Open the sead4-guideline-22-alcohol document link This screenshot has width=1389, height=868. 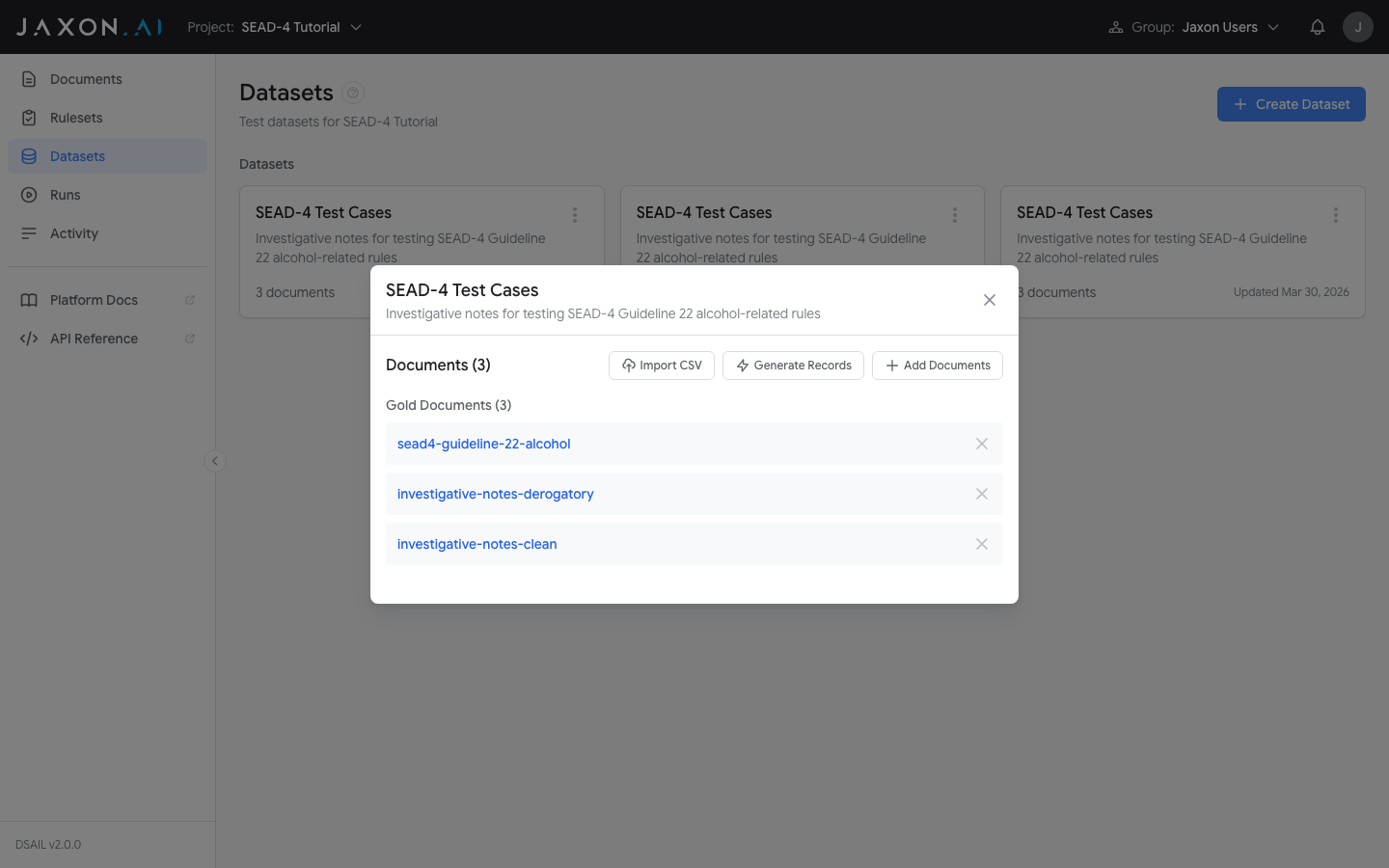(483, 444)
